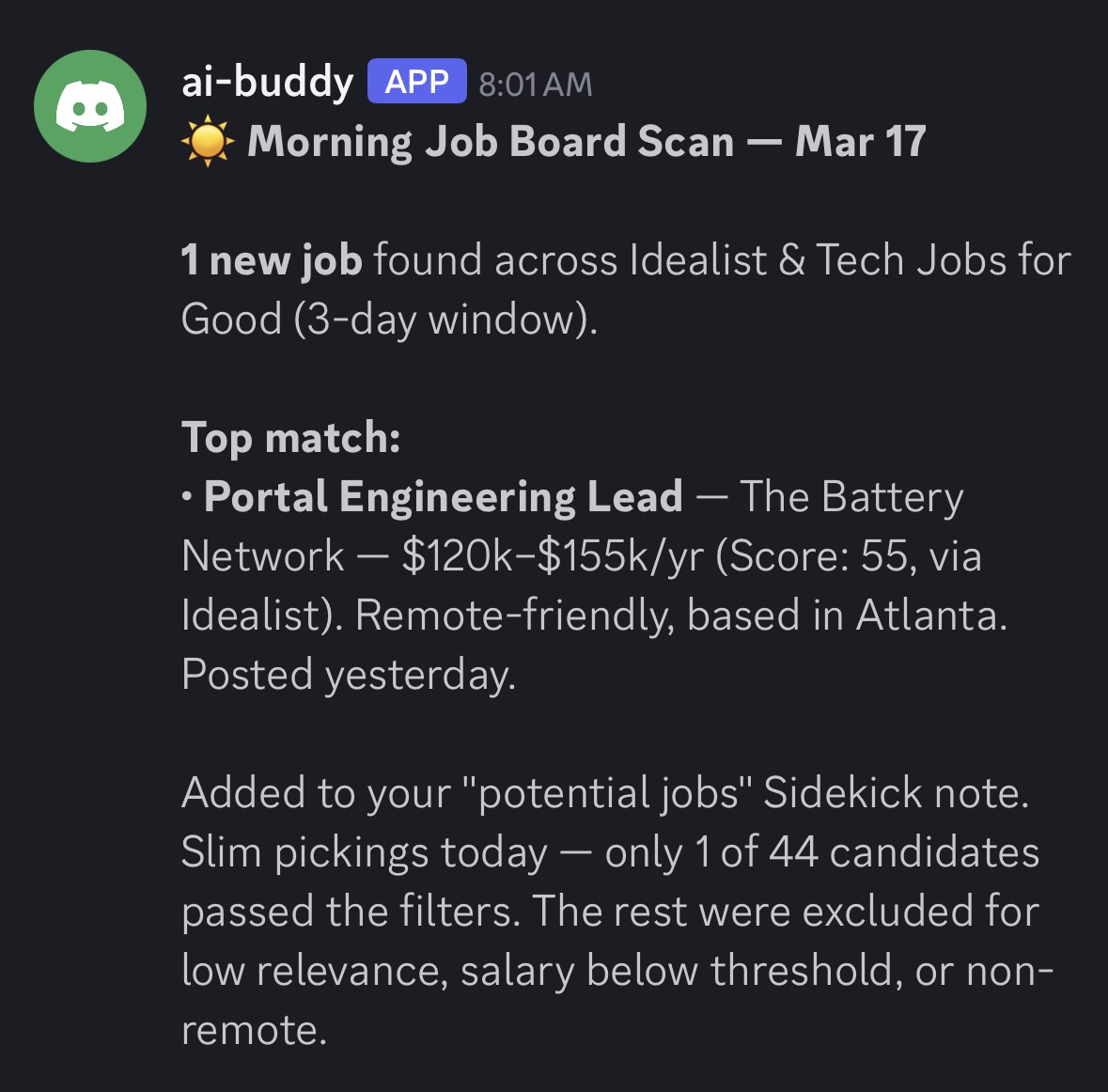Screen dimensions: 1108x1092
Task: Click "Tech Jobs for Good" in first paragraph
Action: pos(943,260)
